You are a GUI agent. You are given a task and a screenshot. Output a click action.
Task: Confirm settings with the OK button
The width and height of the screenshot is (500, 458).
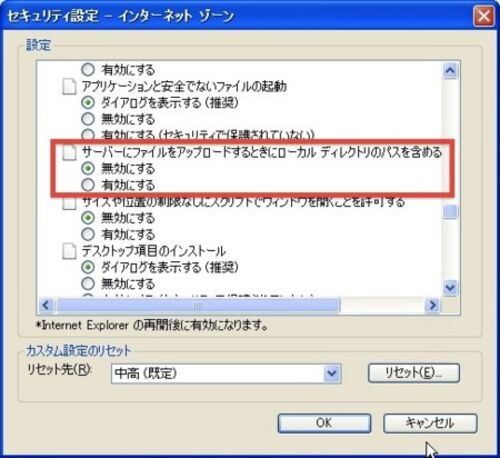pyautogui.click(x=324, y=423)
